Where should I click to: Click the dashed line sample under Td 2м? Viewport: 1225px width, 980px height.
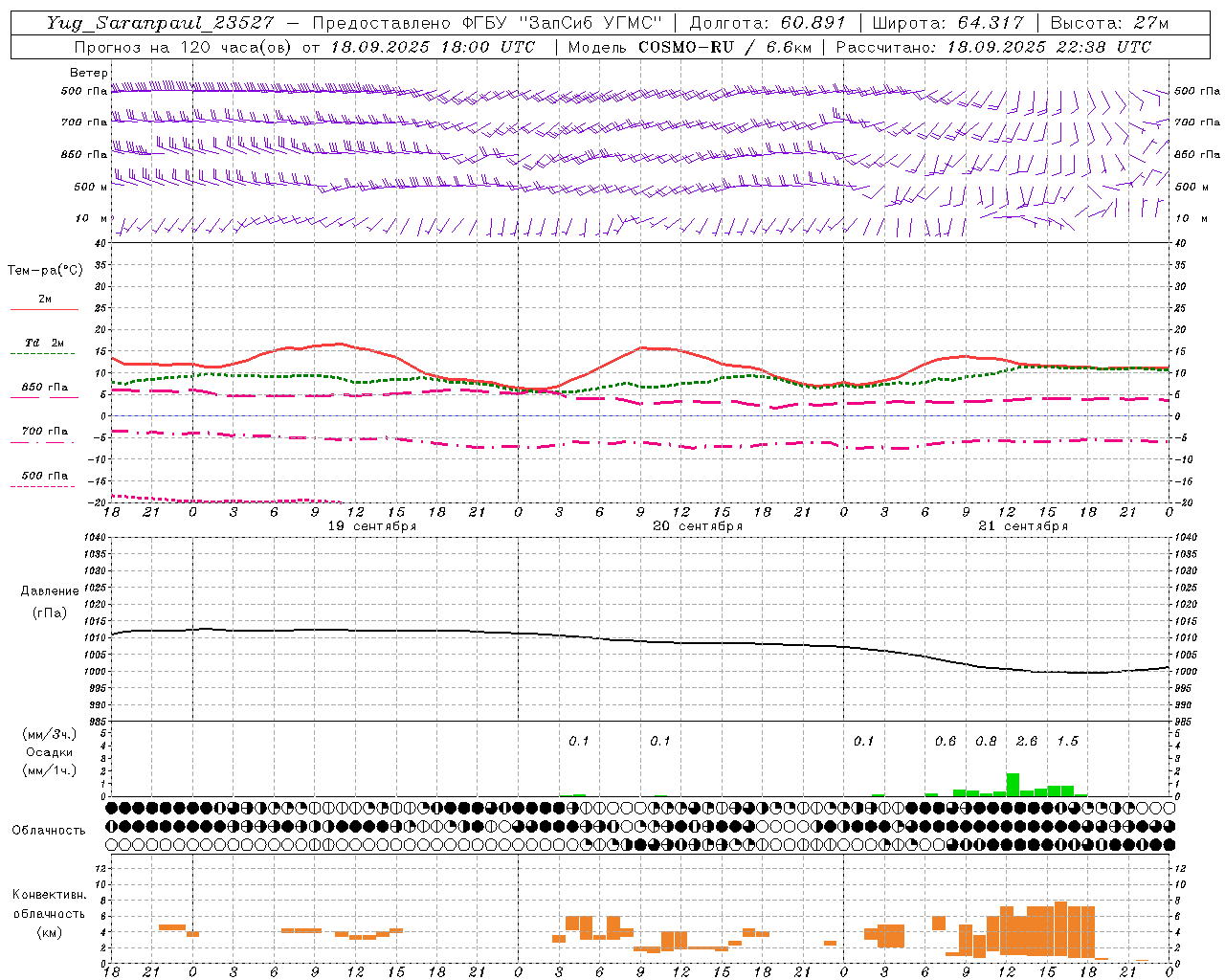(x=44, y=353)
